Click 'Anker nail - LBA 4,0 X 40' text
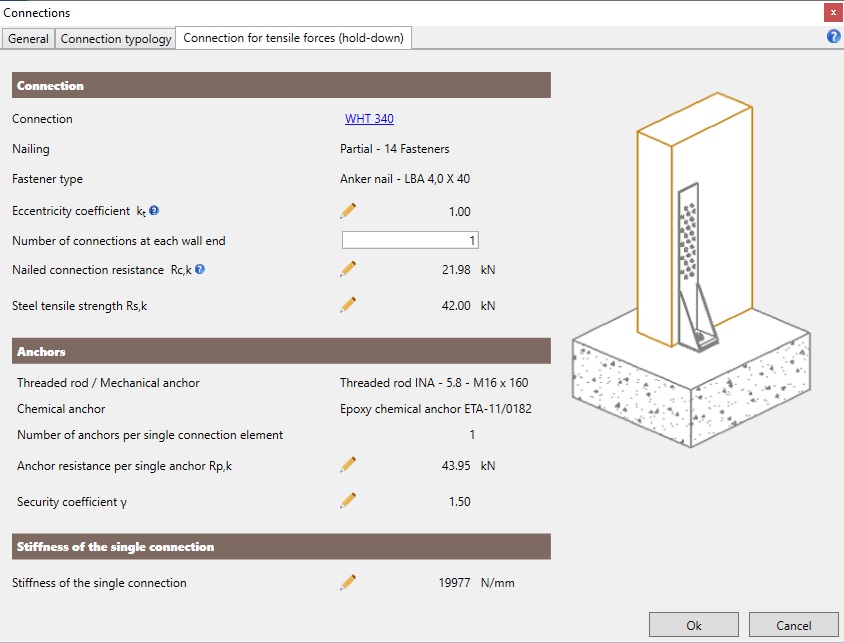Screen dimensions: 844x643 pos(405,179)
